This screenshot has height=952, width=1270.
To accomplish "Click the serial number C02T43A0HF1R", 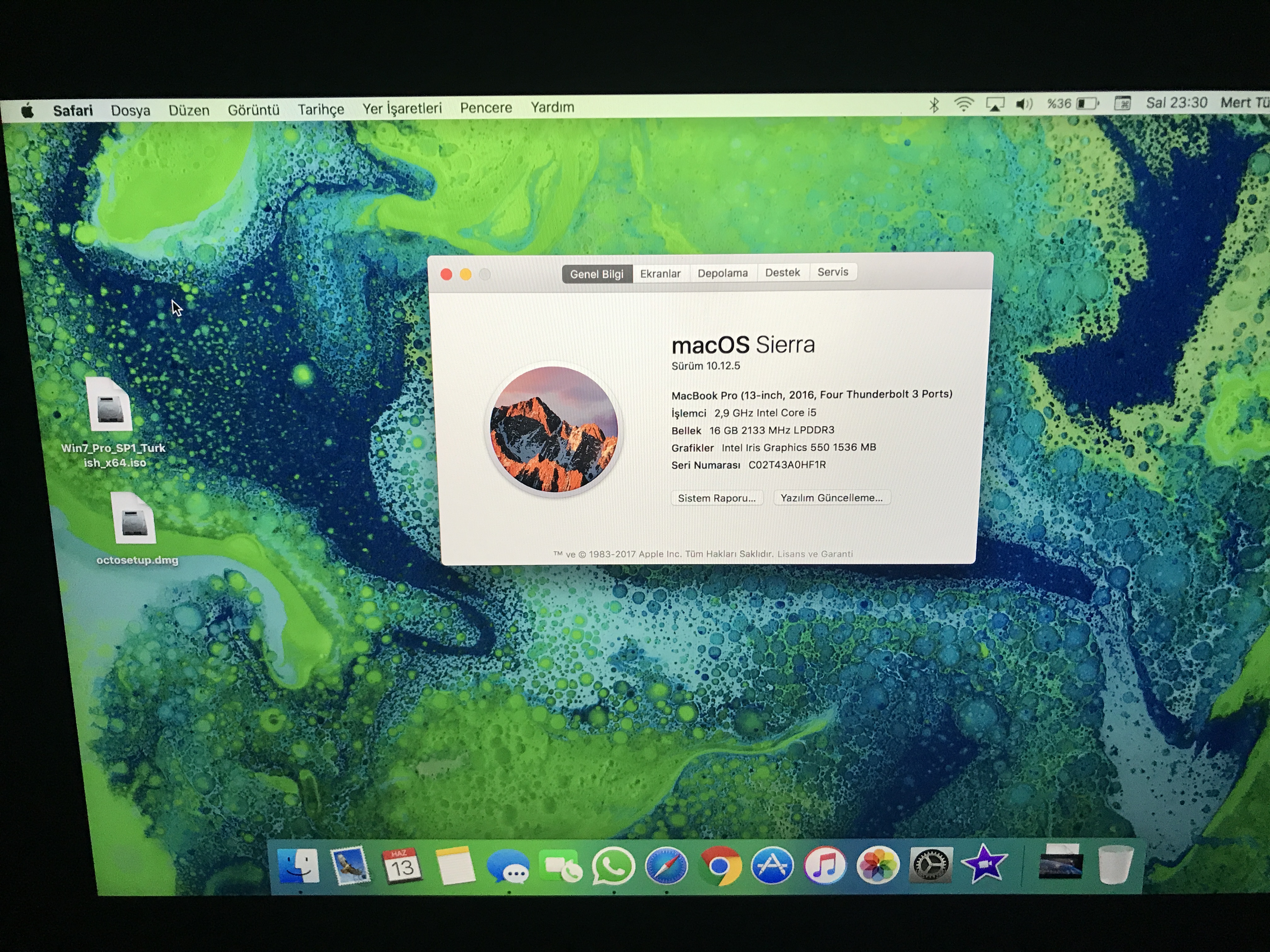I will click(787, 465).
